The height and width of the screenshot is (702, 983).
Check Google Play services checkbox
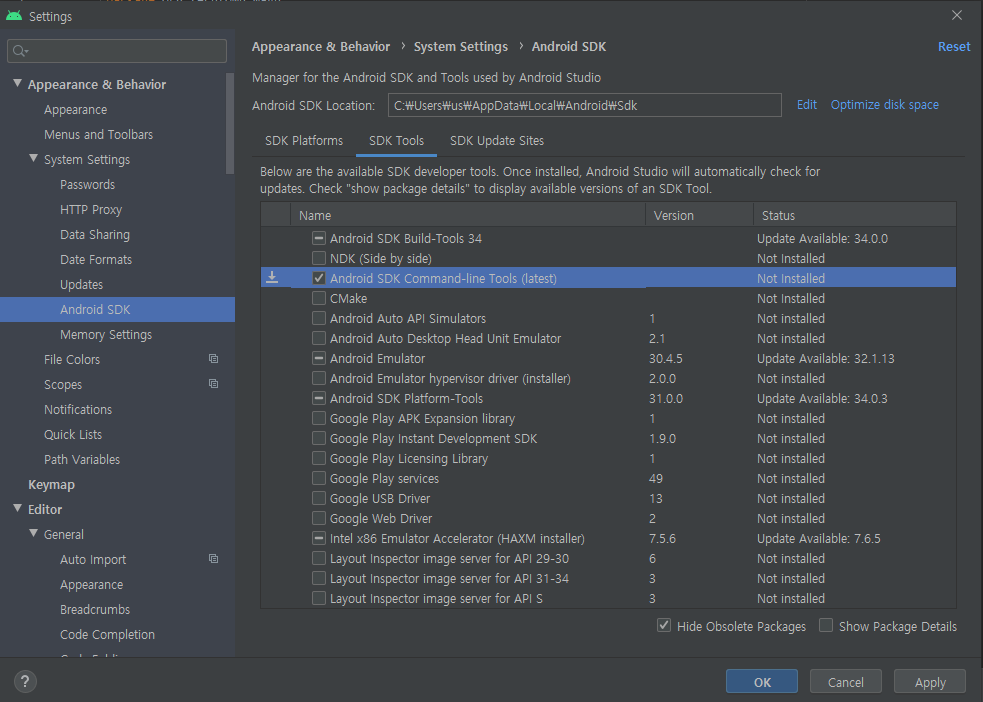click(319, 478)
